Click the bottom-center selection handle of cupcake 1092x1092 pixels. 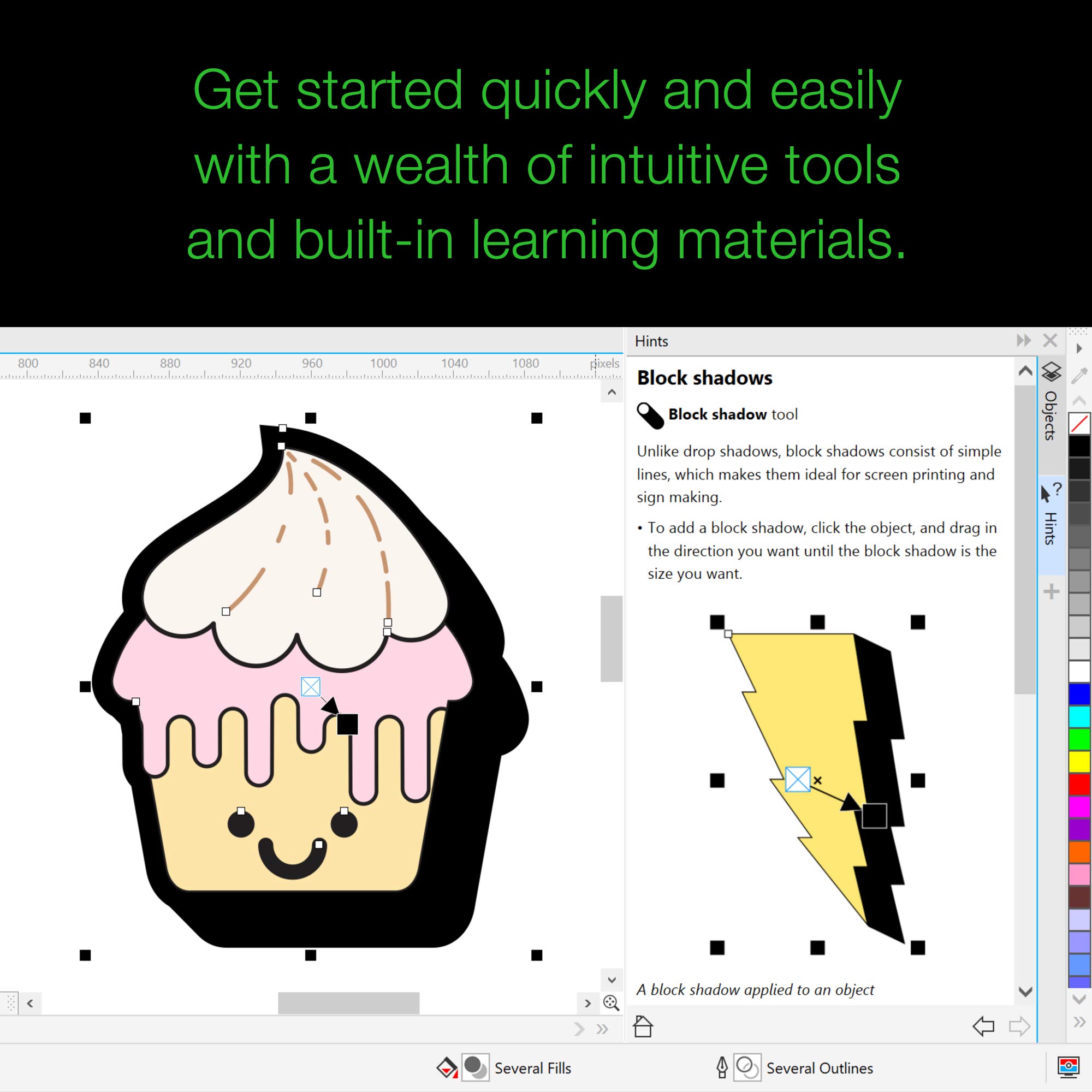(310, 955)
